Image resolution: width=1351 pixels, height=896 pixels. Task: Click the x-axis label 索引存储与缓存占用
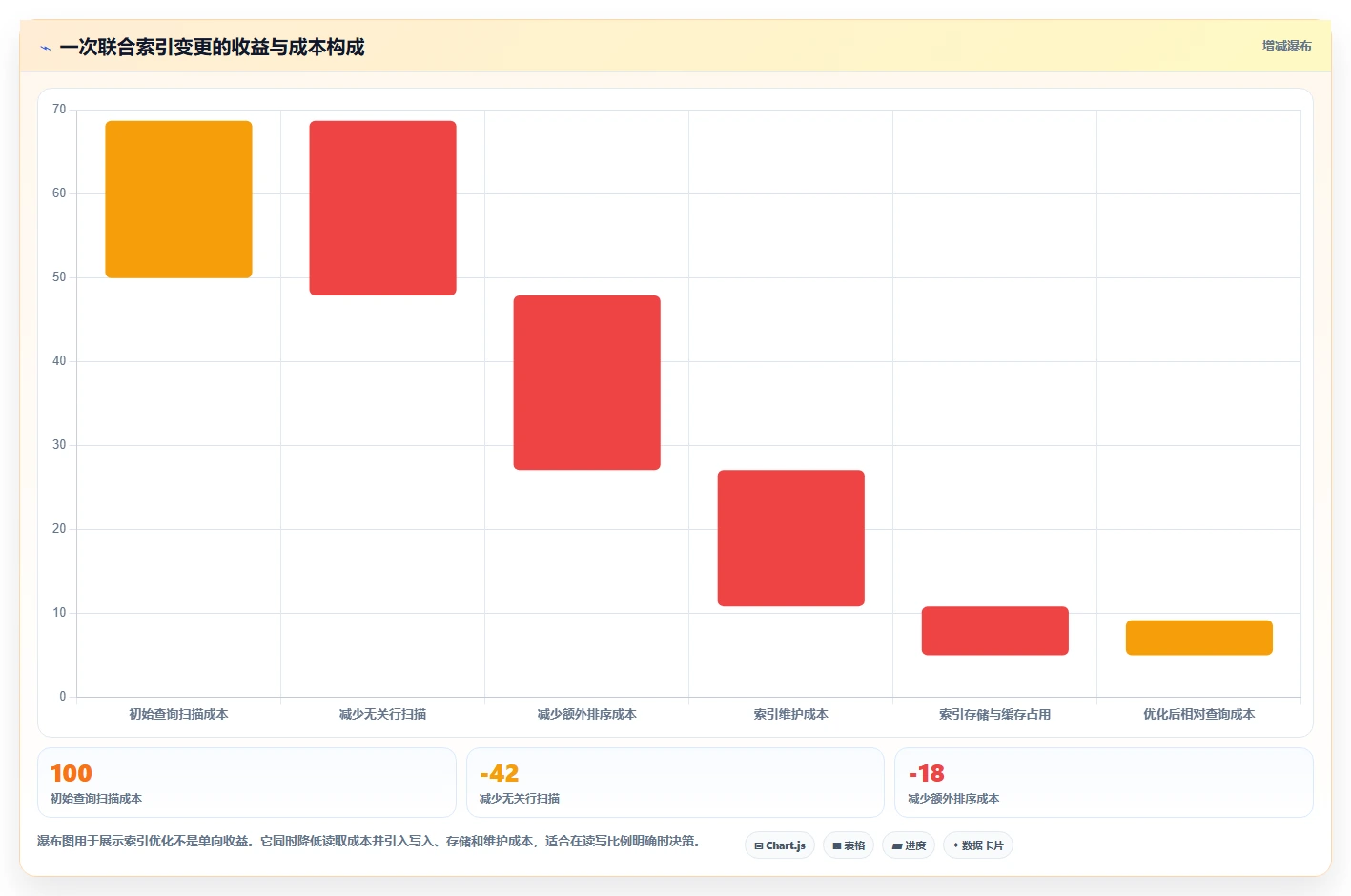(x=994, y=714)
